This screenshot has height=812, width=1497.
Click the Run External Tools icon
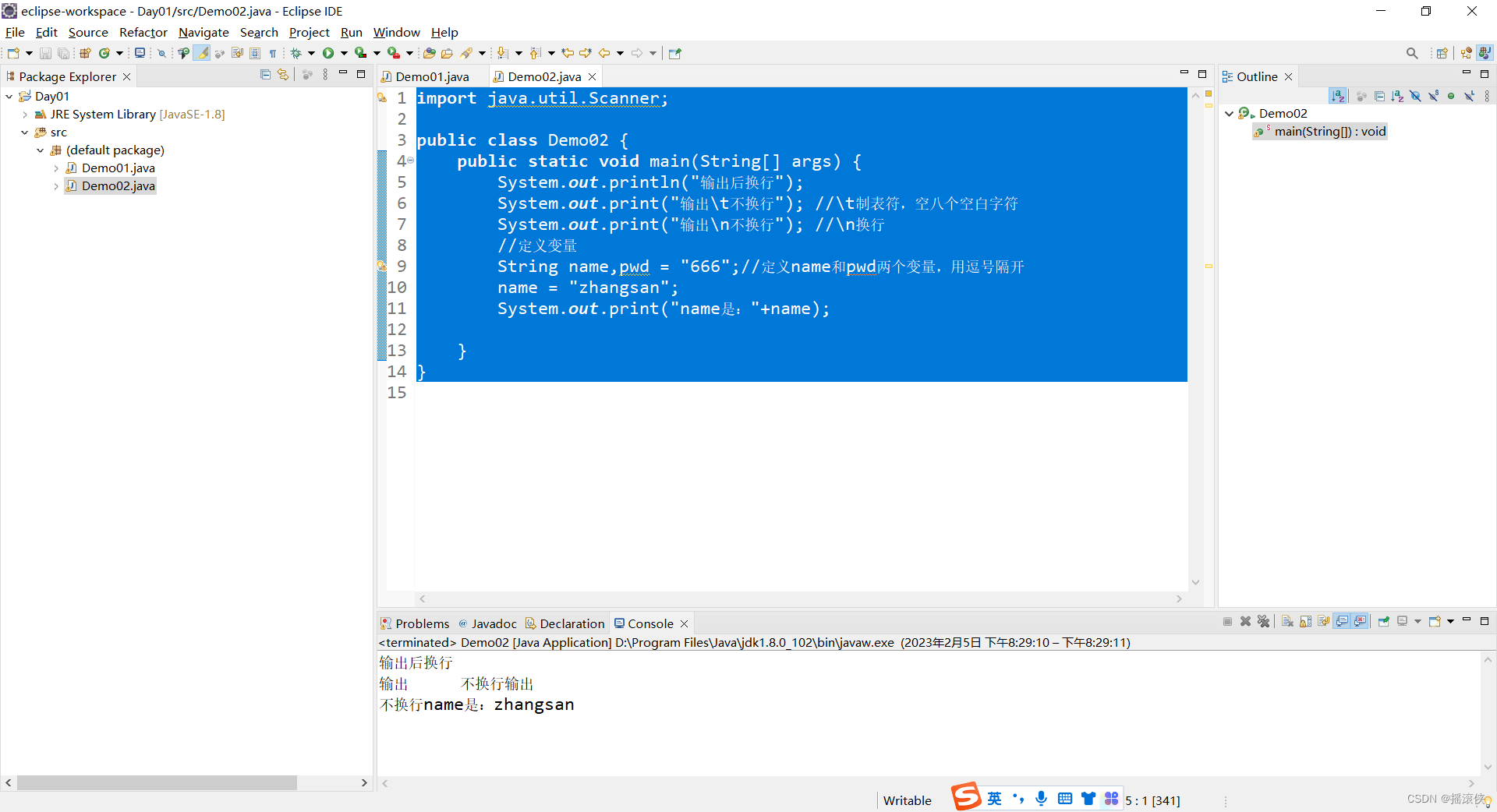394,53
